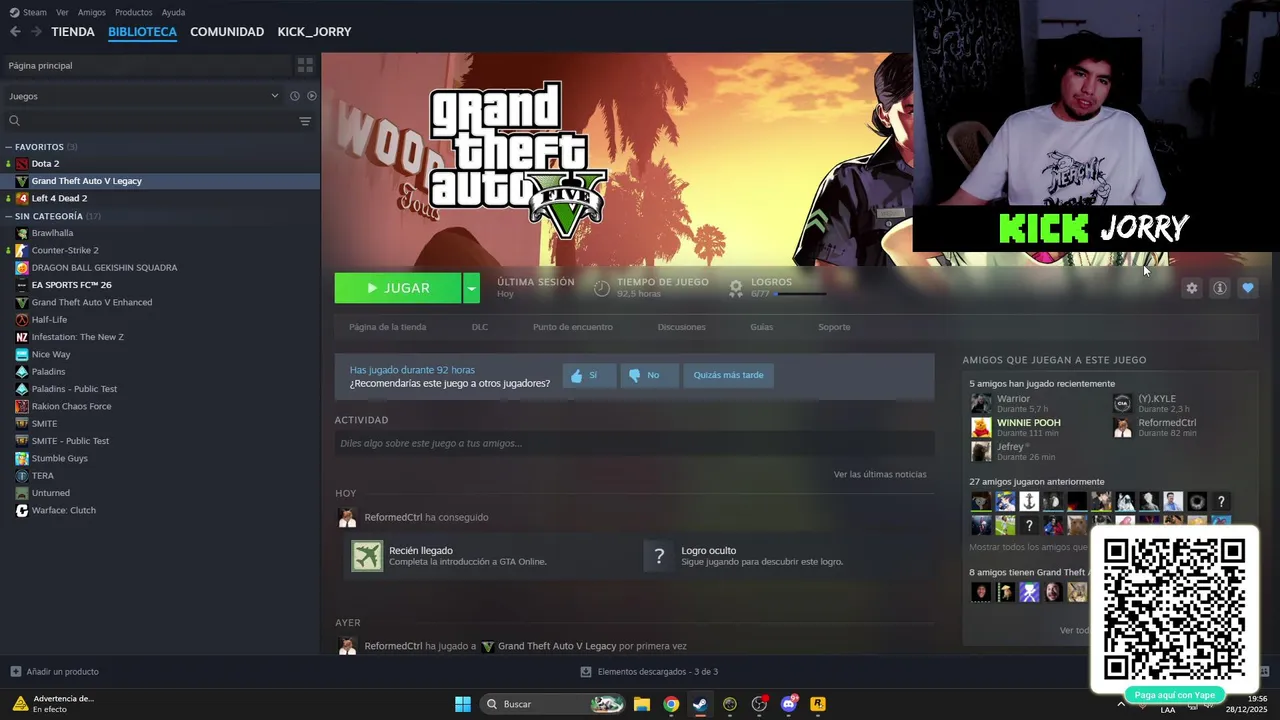Open the Ayuda menu
The width and height of the screenshot is (1280, 720).
click(173, 12)
